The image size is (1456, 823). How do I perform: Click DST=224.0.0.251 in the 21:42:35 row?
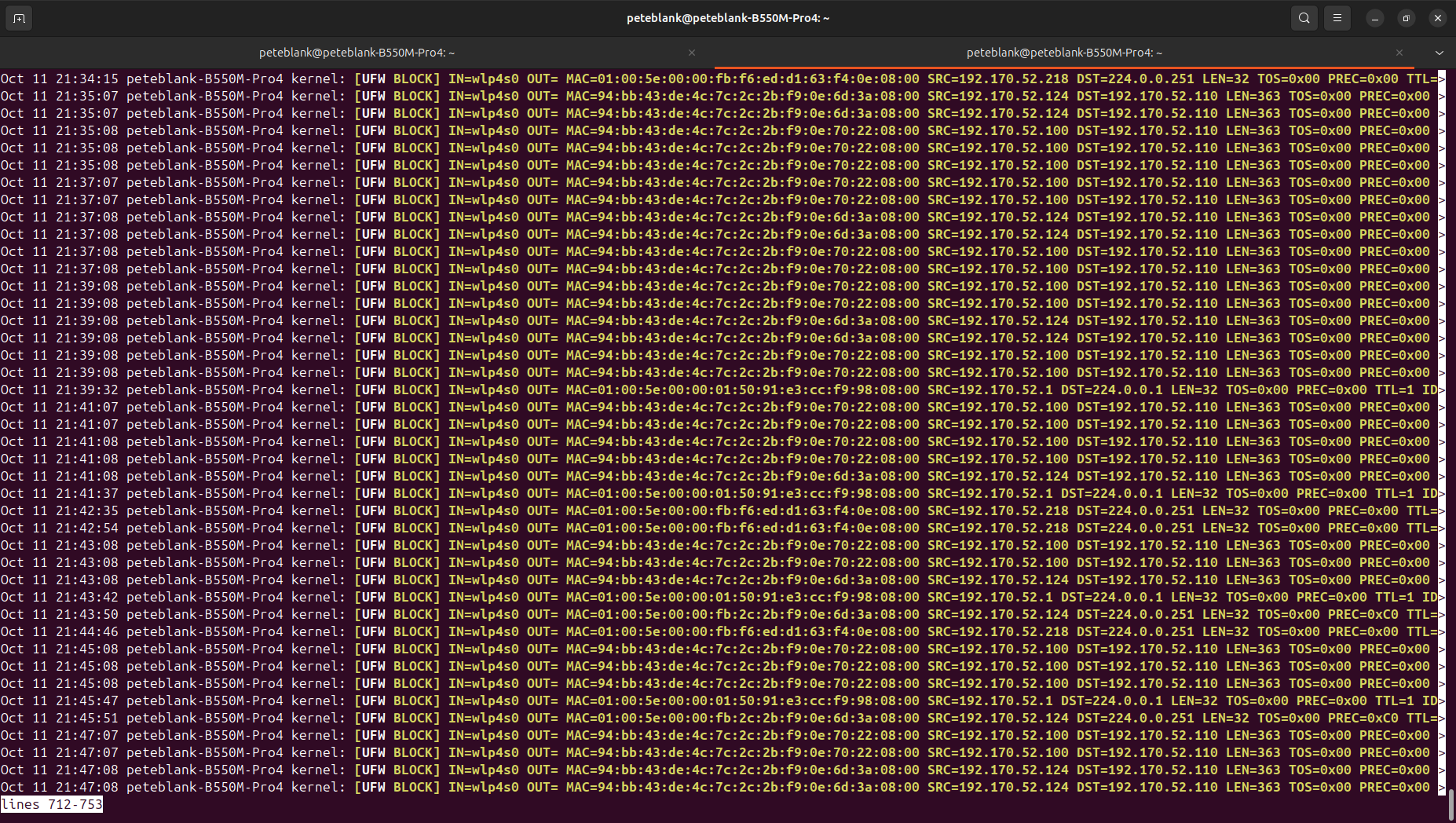[1136, 510]
